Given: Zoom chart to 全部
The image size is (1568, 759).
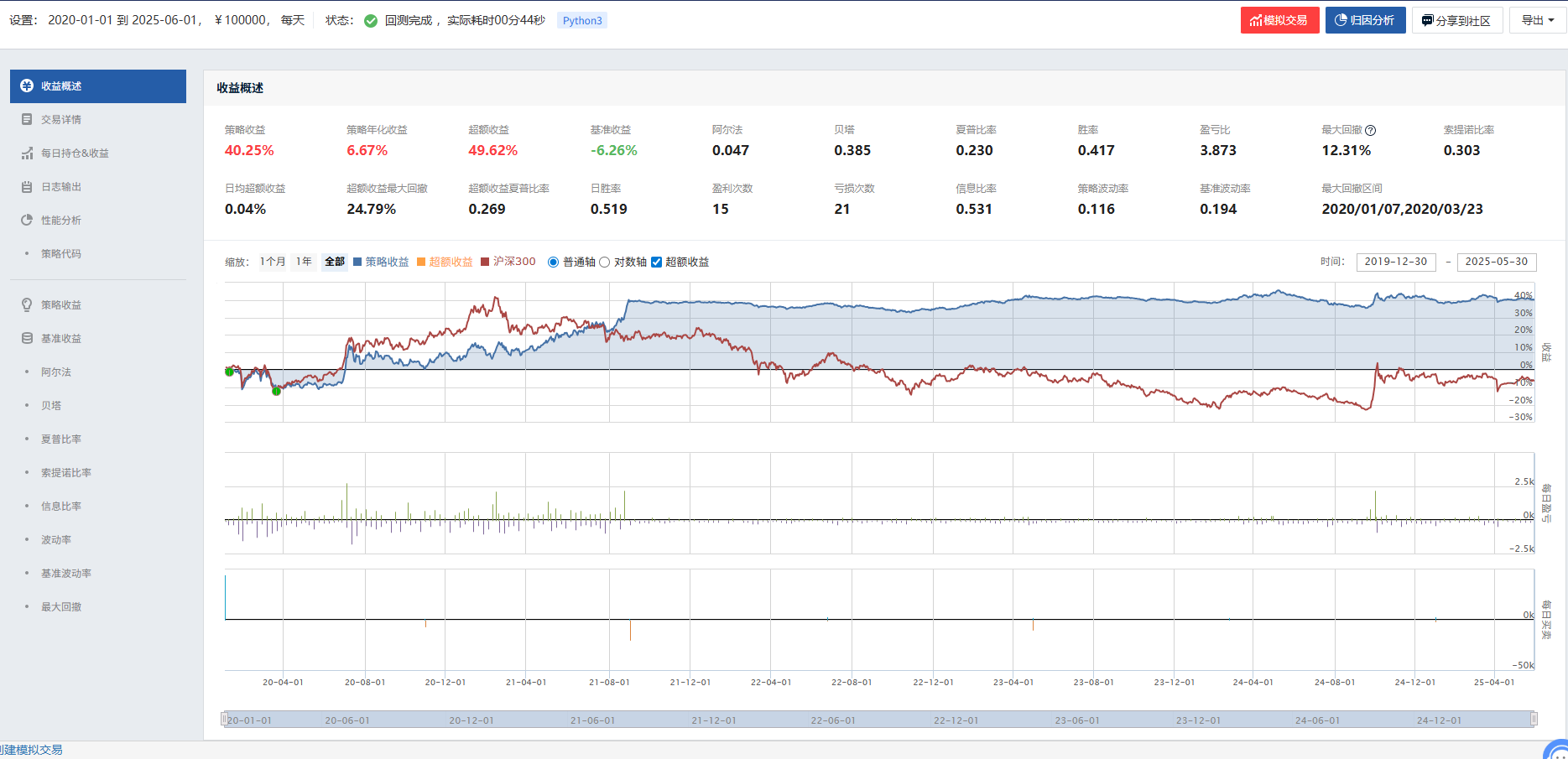Looking at the screenshot, I should point(334,262).
